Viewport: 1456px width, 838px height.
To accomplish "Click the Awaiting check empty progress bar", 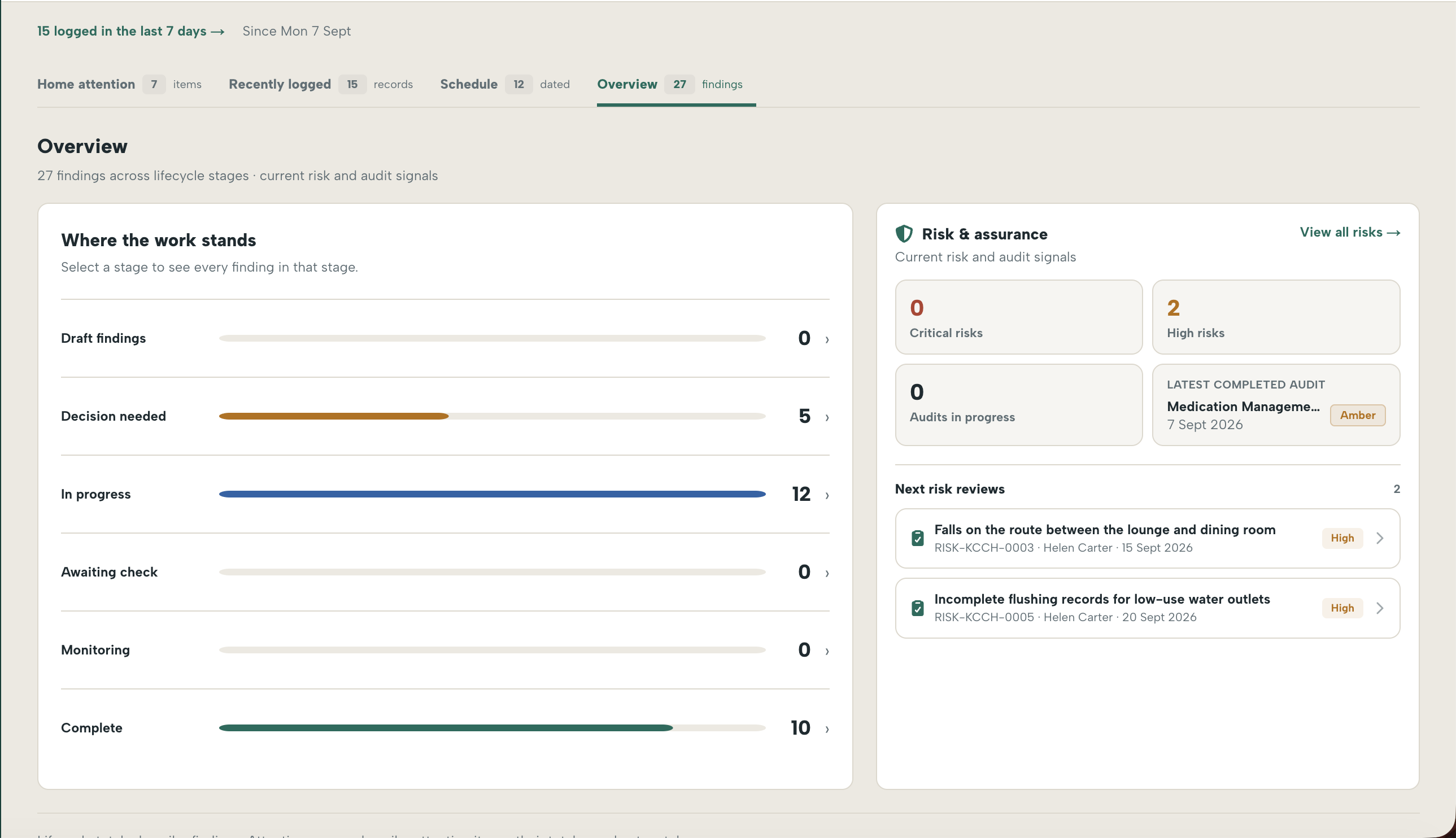I will 492,572.
